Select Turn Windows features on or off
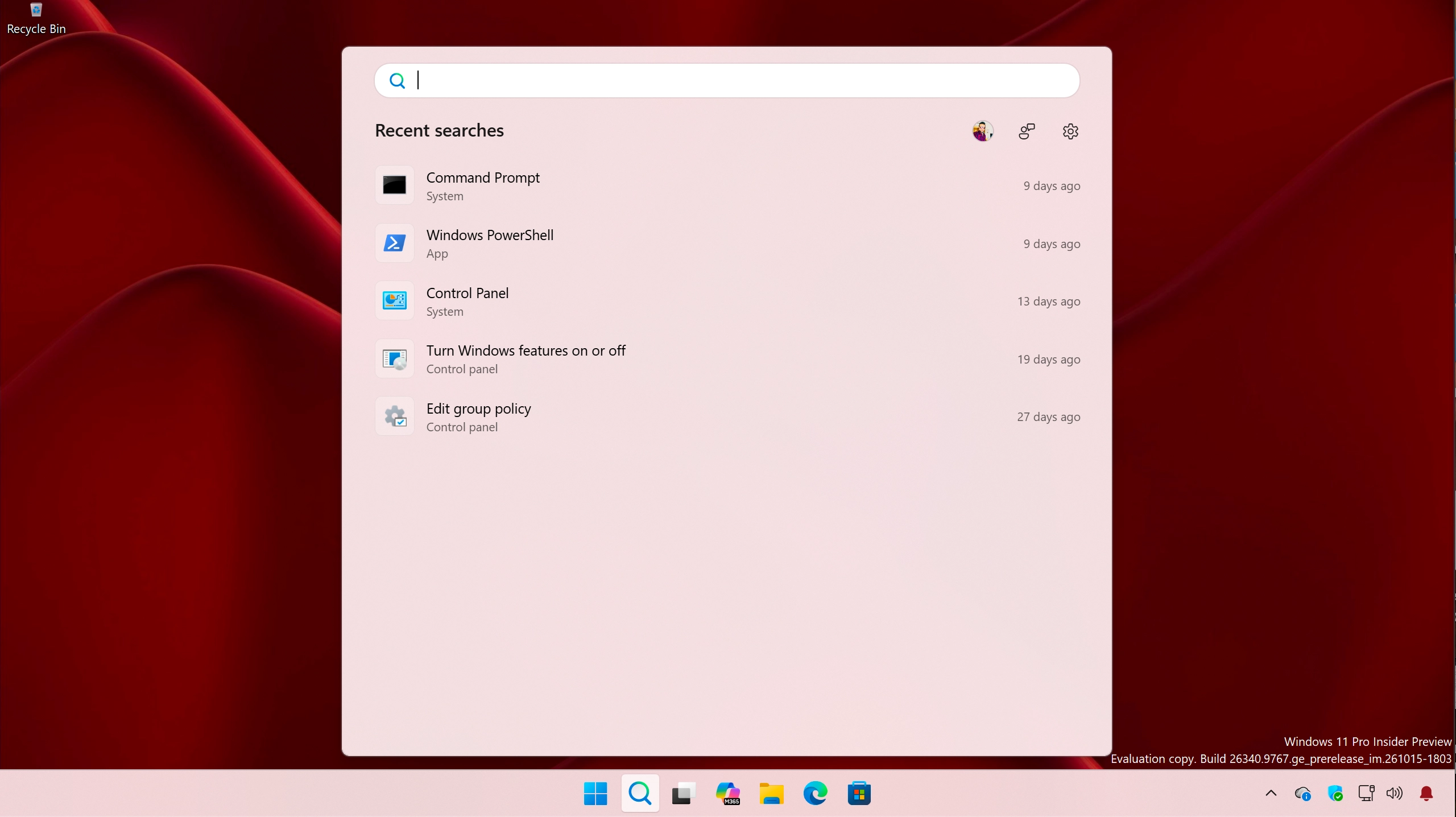This screenshot has height=817, width=1456. coord(727,359)
